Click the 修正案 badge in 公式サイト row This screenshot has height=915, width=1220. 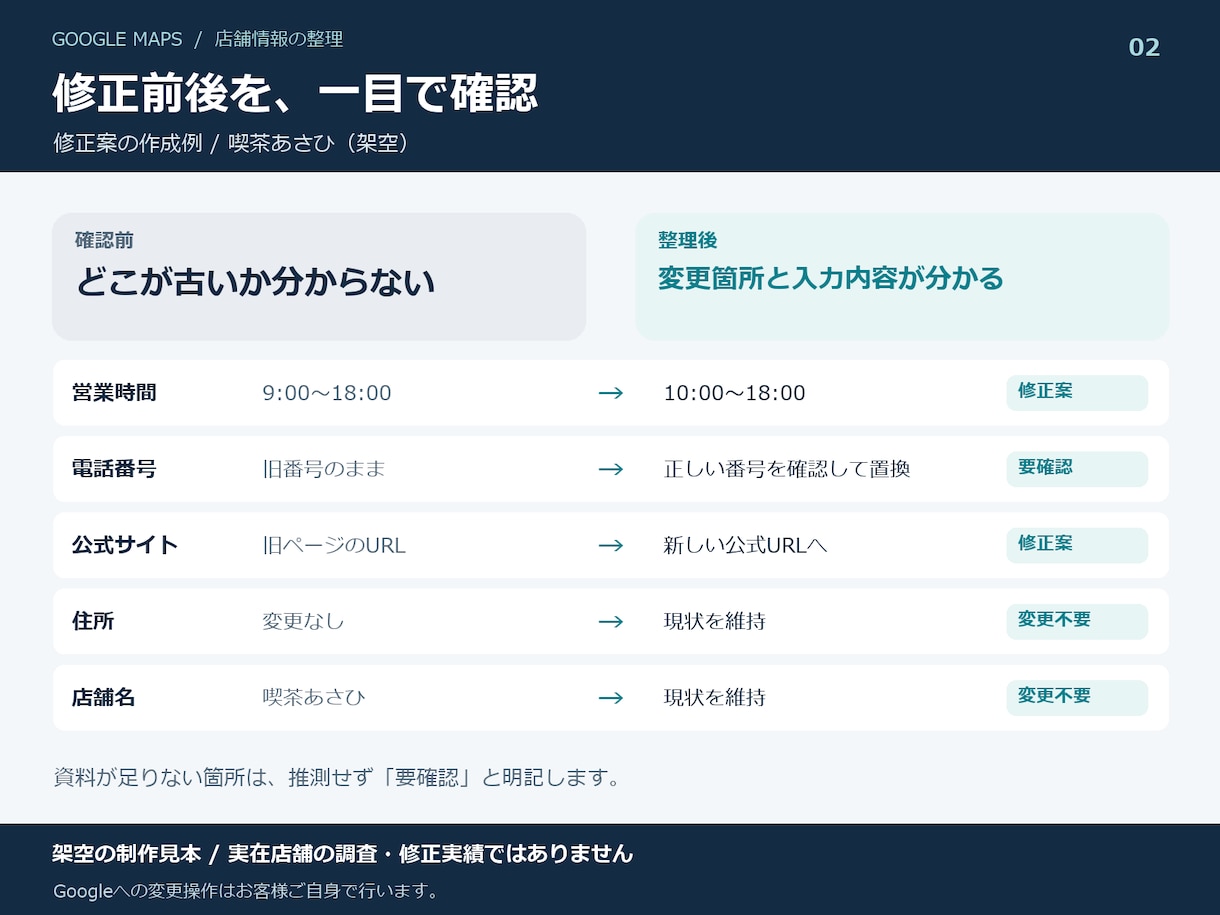click(x=1077, y=544)
